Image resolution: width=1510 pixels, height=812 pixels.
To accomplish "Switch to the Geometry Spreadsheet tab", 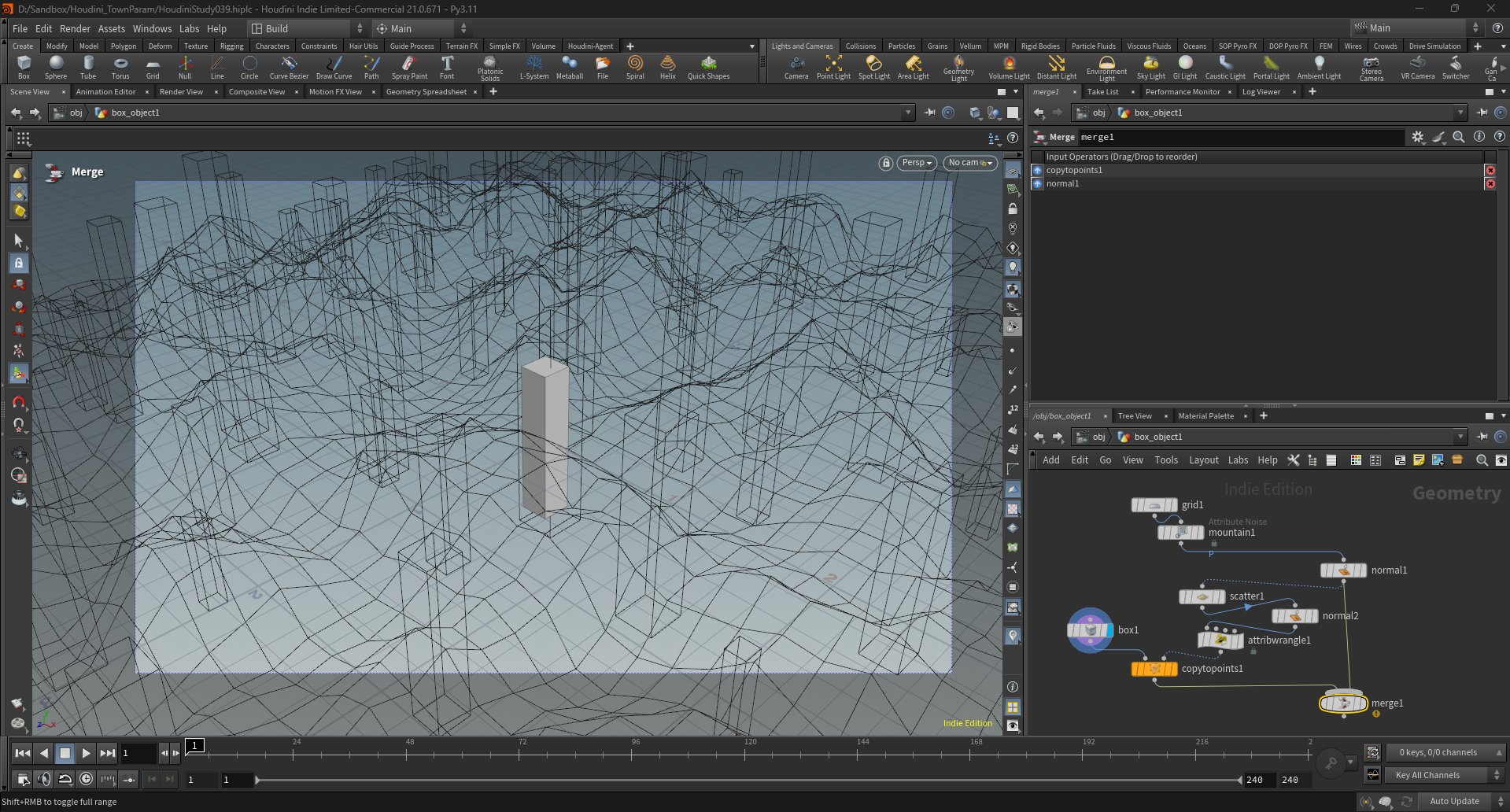I will (x=426, y=92).
